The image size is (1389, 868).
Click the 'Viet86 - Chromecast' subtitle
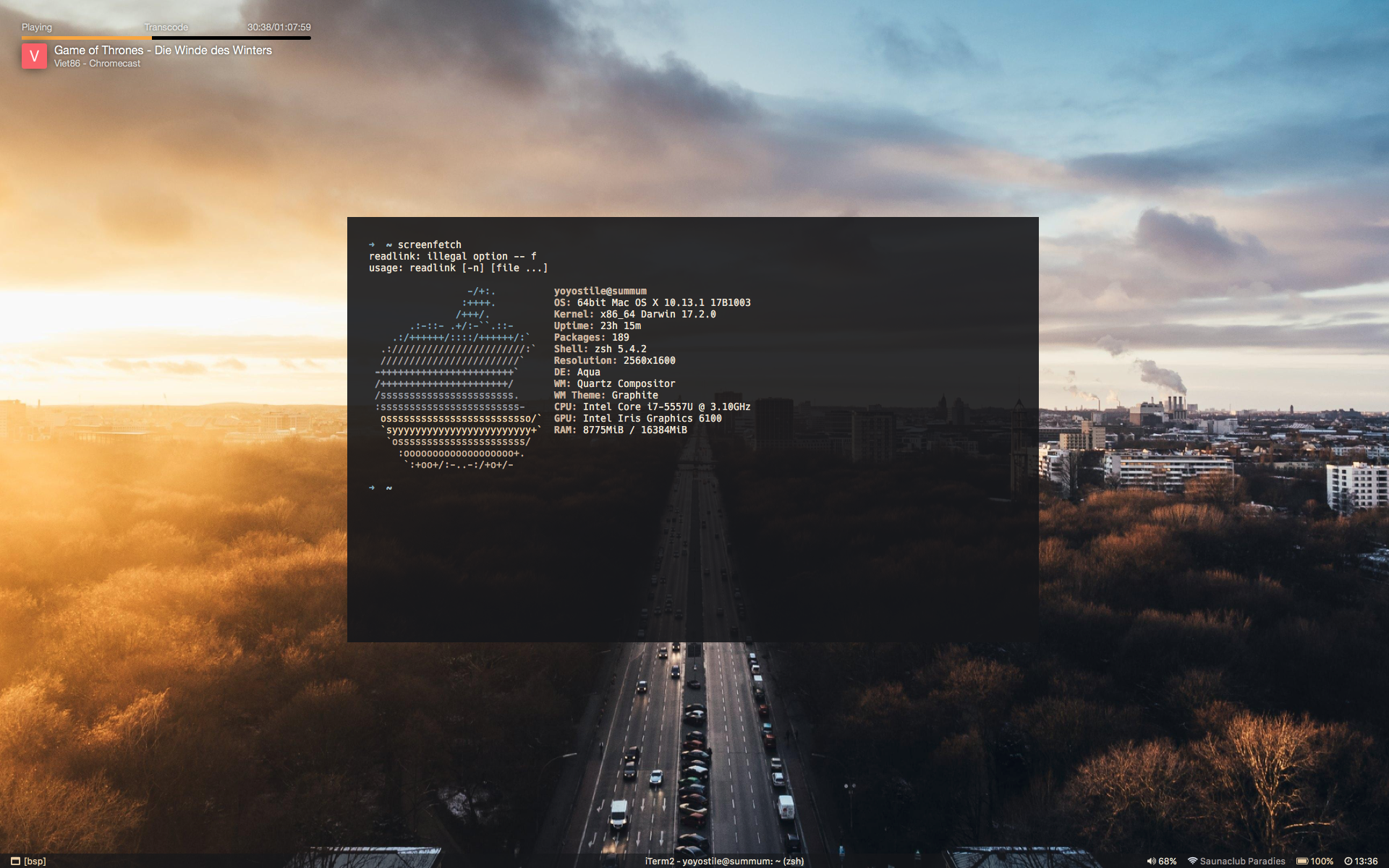(97, 64)
